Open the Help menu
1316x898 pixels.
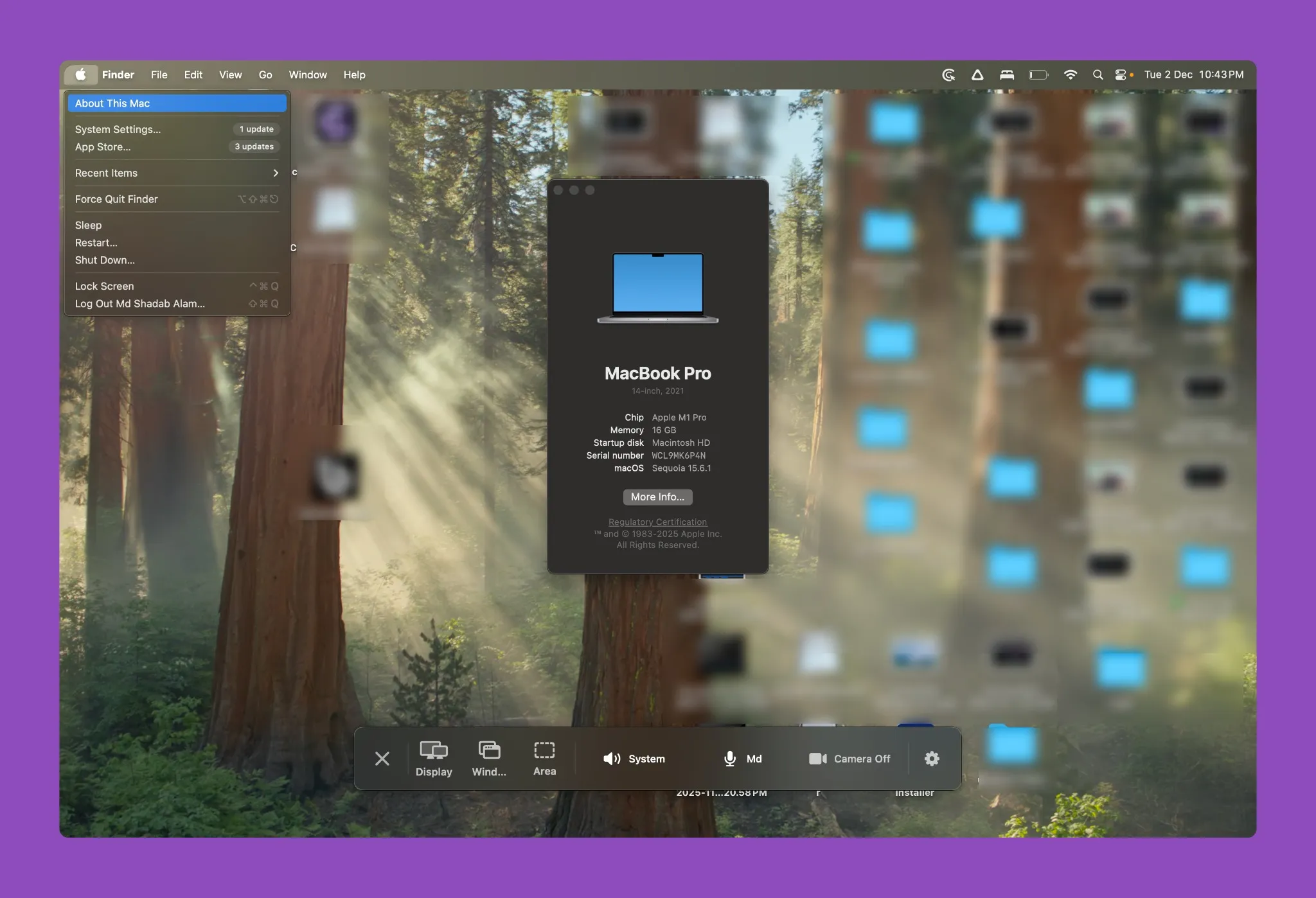pos(354,75)
